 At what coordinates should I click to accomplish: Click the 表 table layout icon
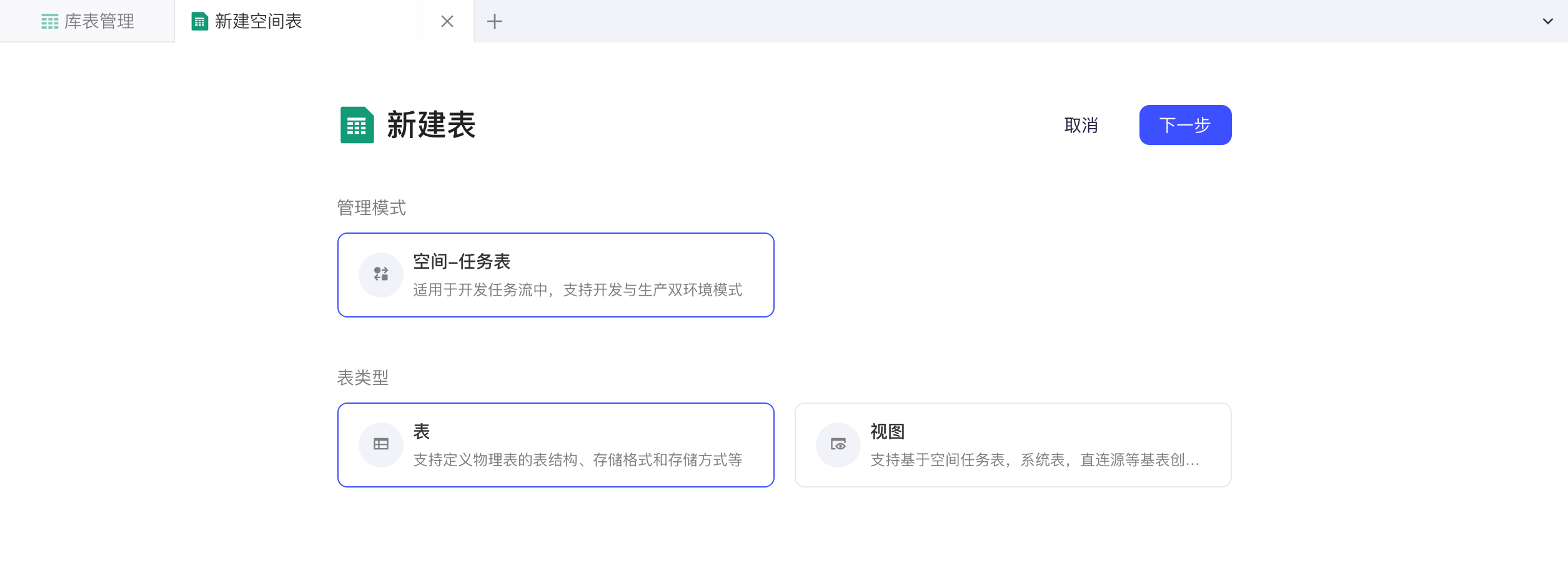[x=381, y=444]
